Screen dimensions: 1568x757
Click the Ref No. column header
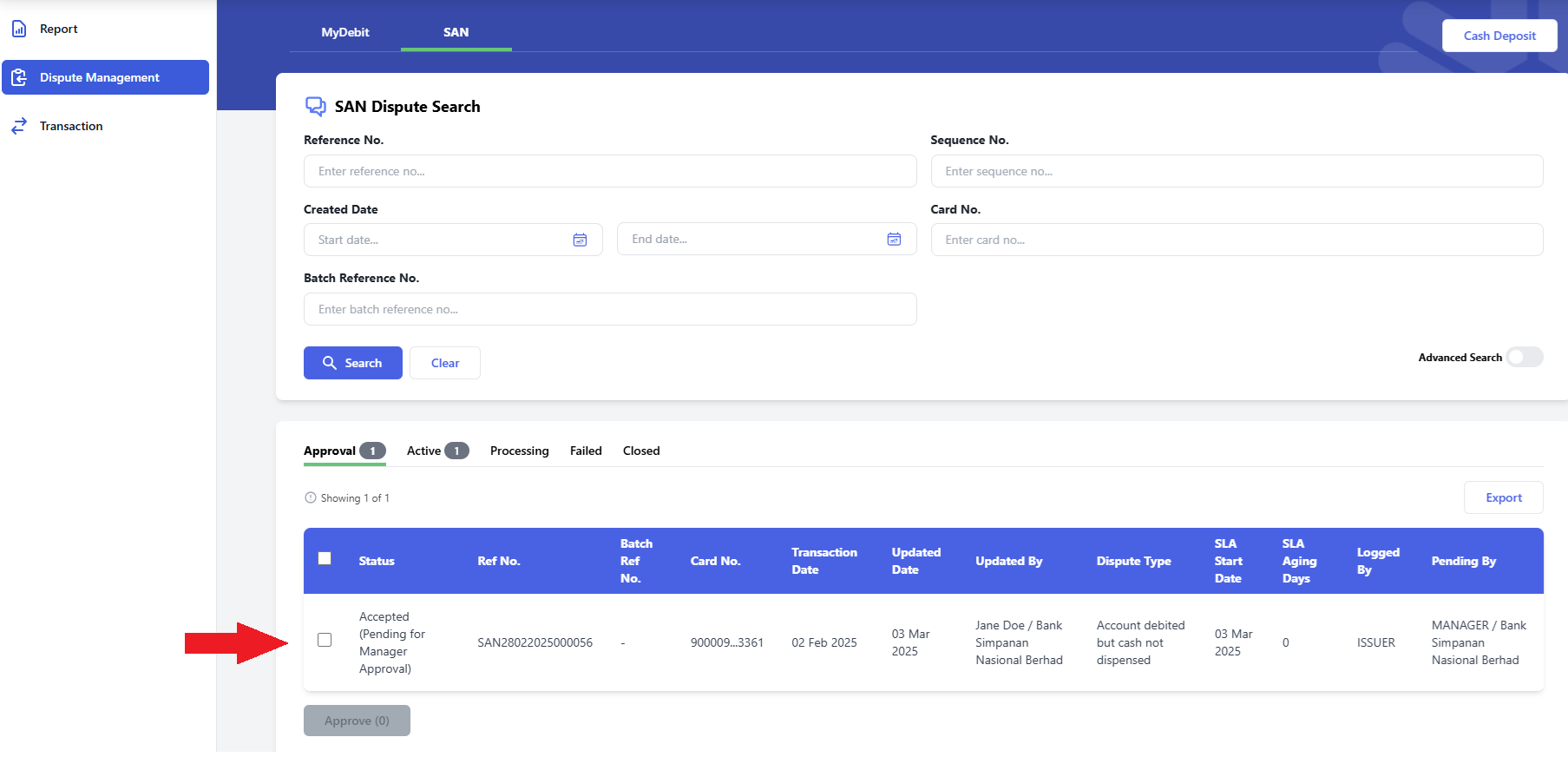pos(499,561)
